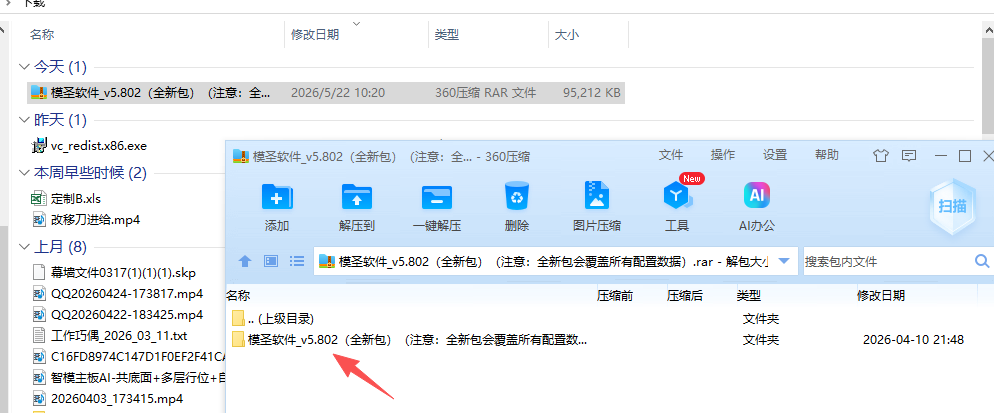Open the feedback message icon in title bar
The image size is (994, 413).
click(909, 155)
